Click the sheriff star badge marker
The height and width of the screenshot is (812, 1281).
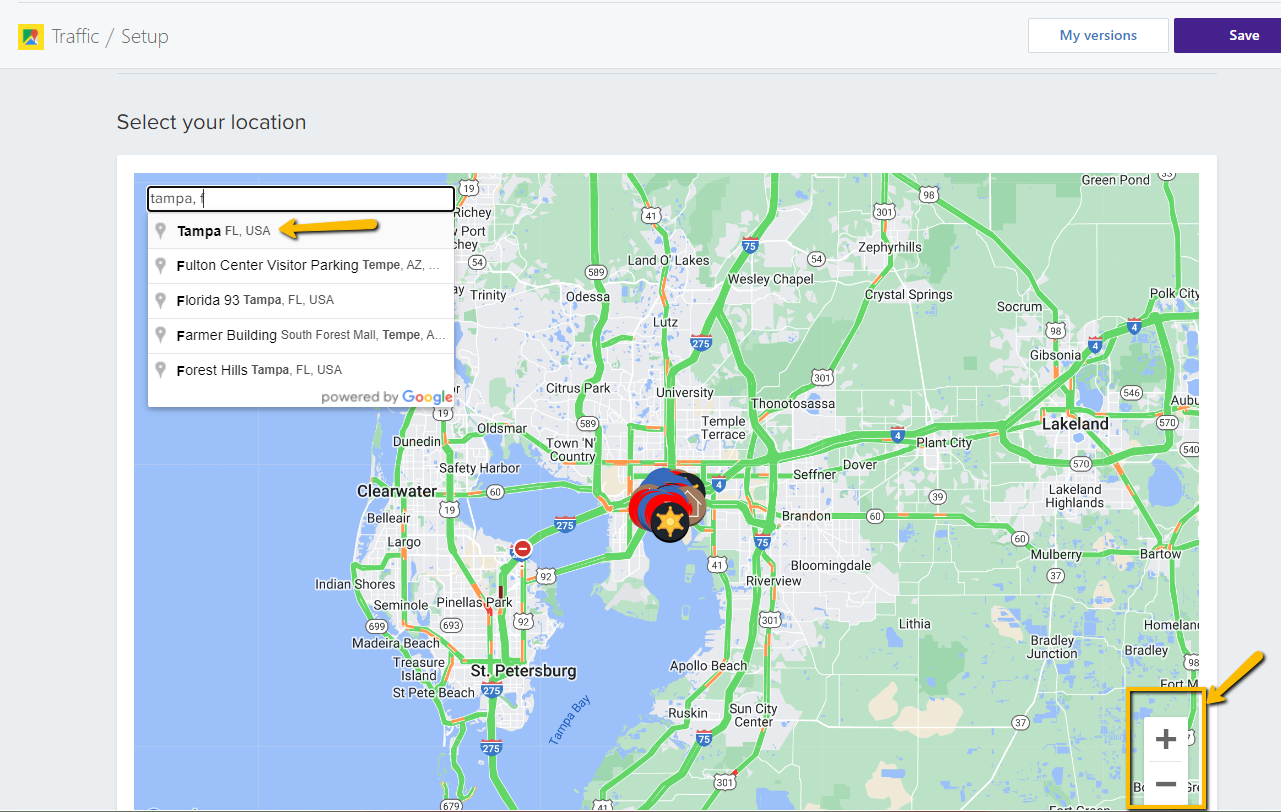click(x=668, y=523)
